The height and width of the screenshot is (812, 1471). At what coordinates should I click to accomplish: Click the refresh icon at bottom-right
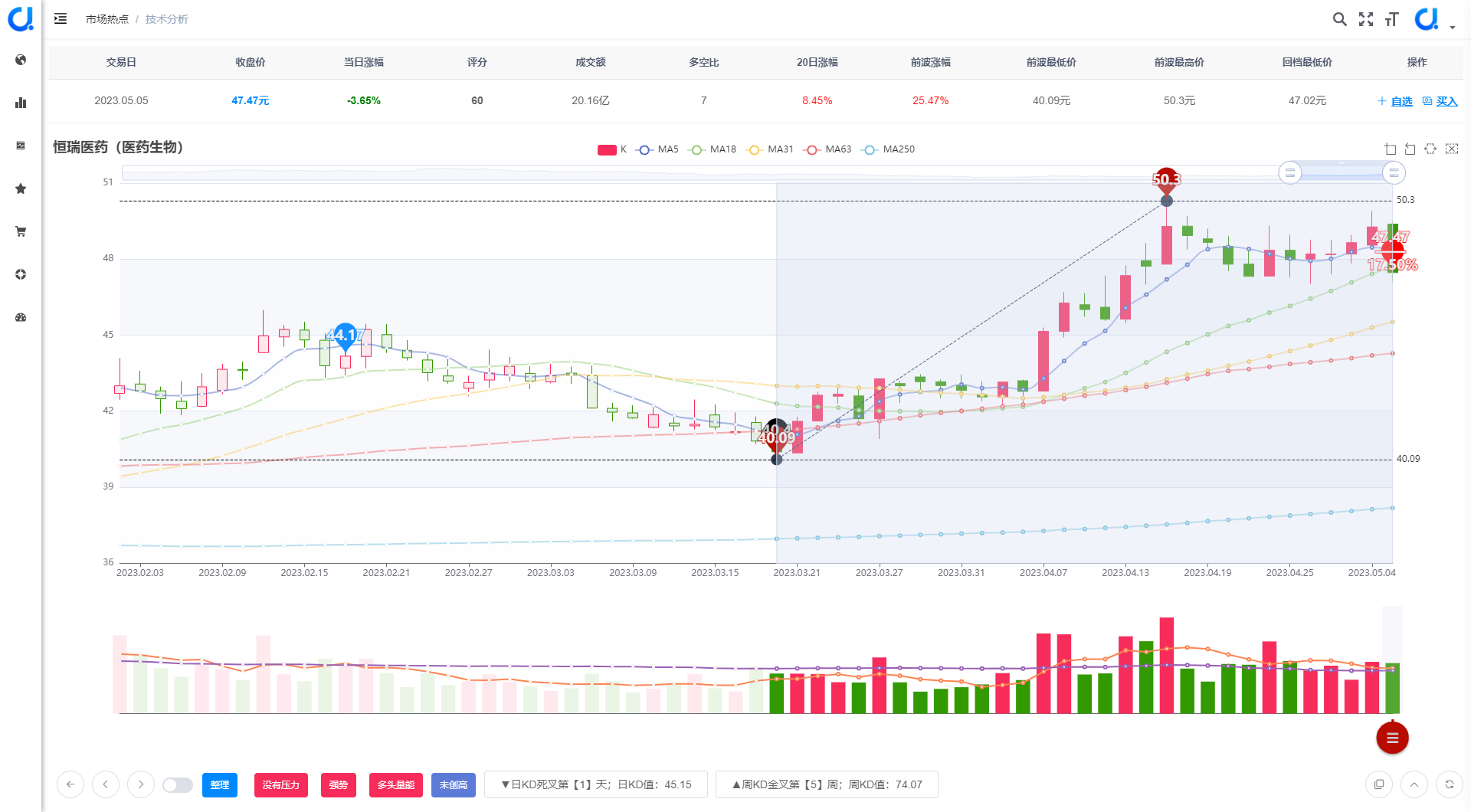tap(1450, 784)
